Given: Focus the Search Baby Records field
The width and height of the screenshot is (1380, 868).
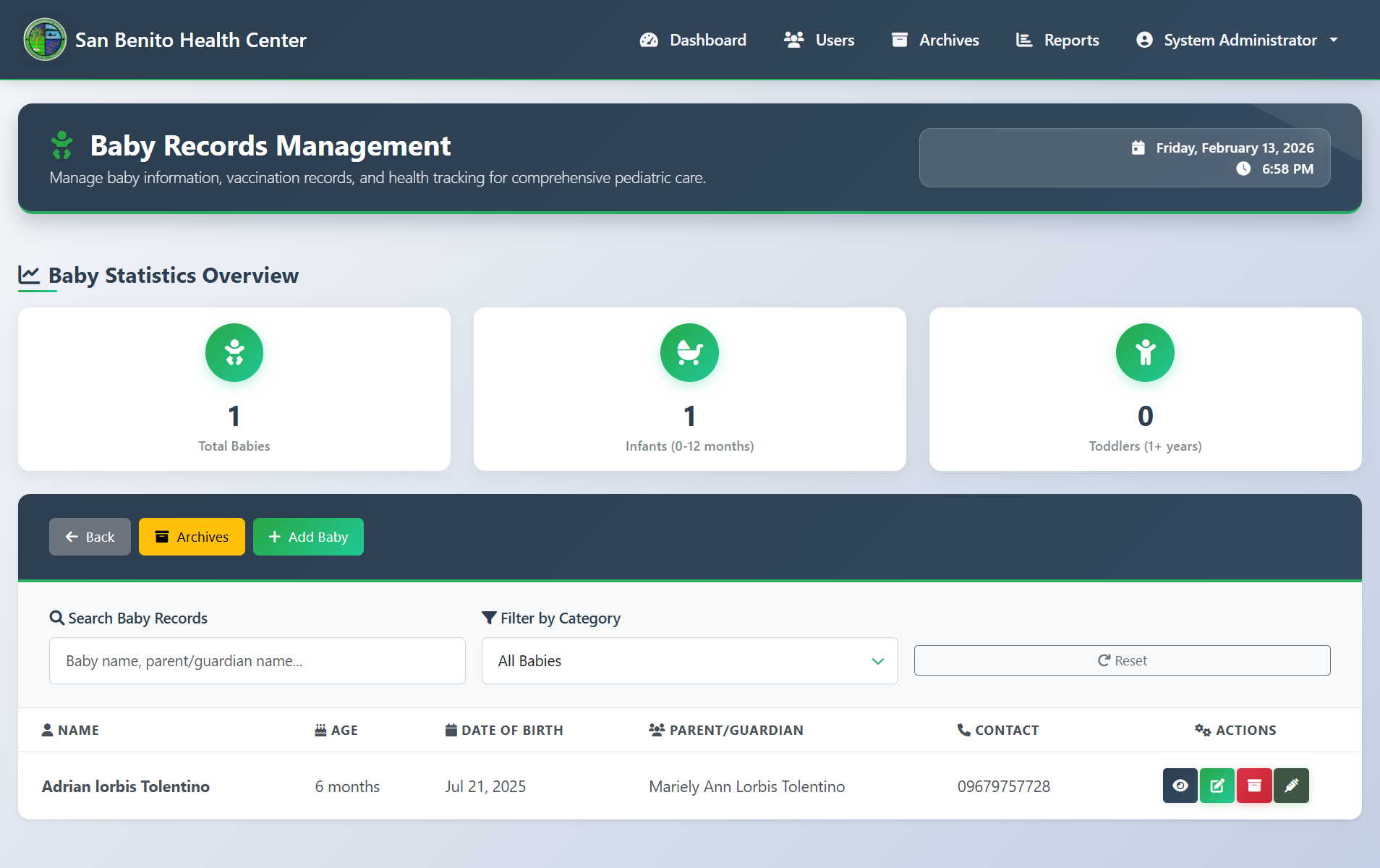Looking at the screenshot, I should click(x=257, y=660).
